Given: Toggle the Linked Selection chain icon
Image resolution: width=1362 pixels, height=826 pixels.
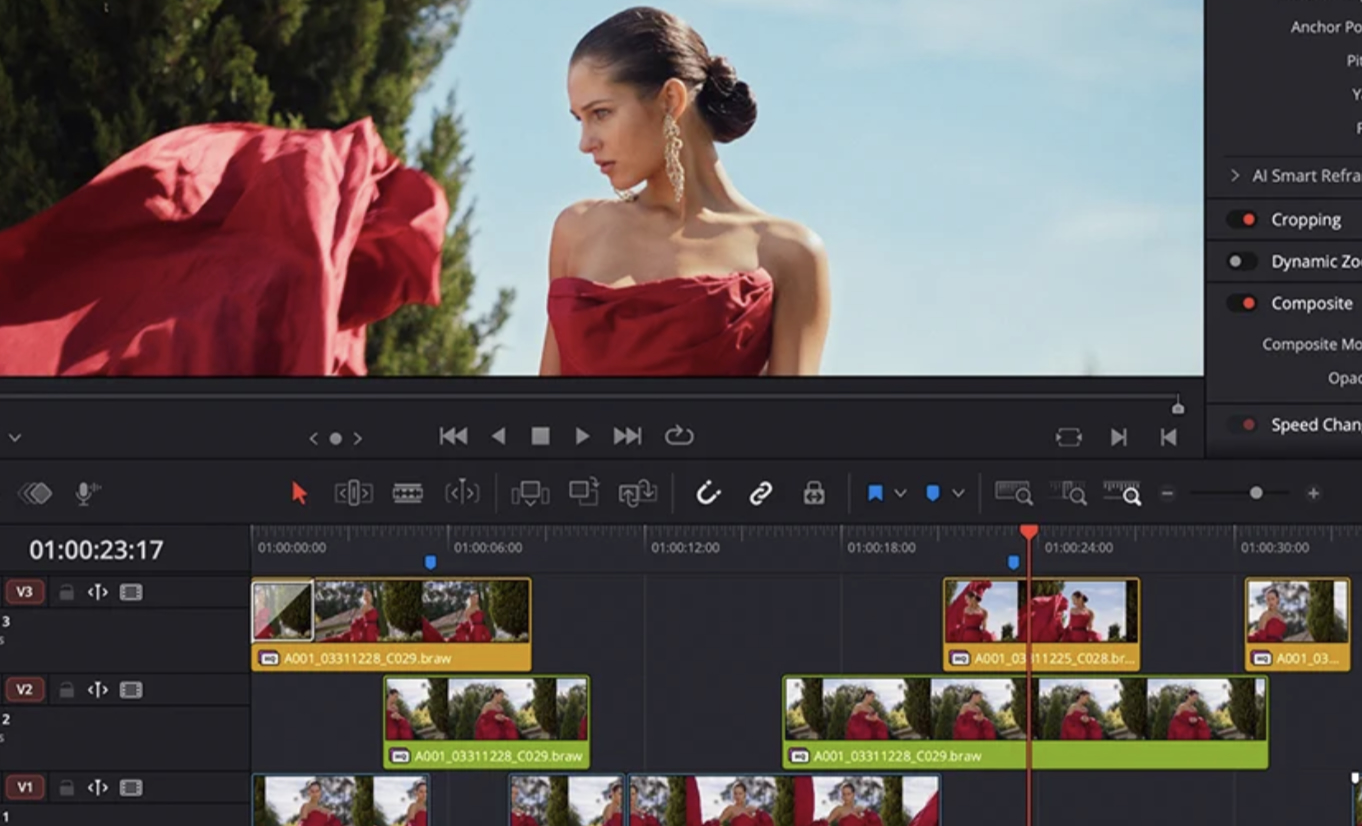Looking at the screenshot, I should (761, 493).
